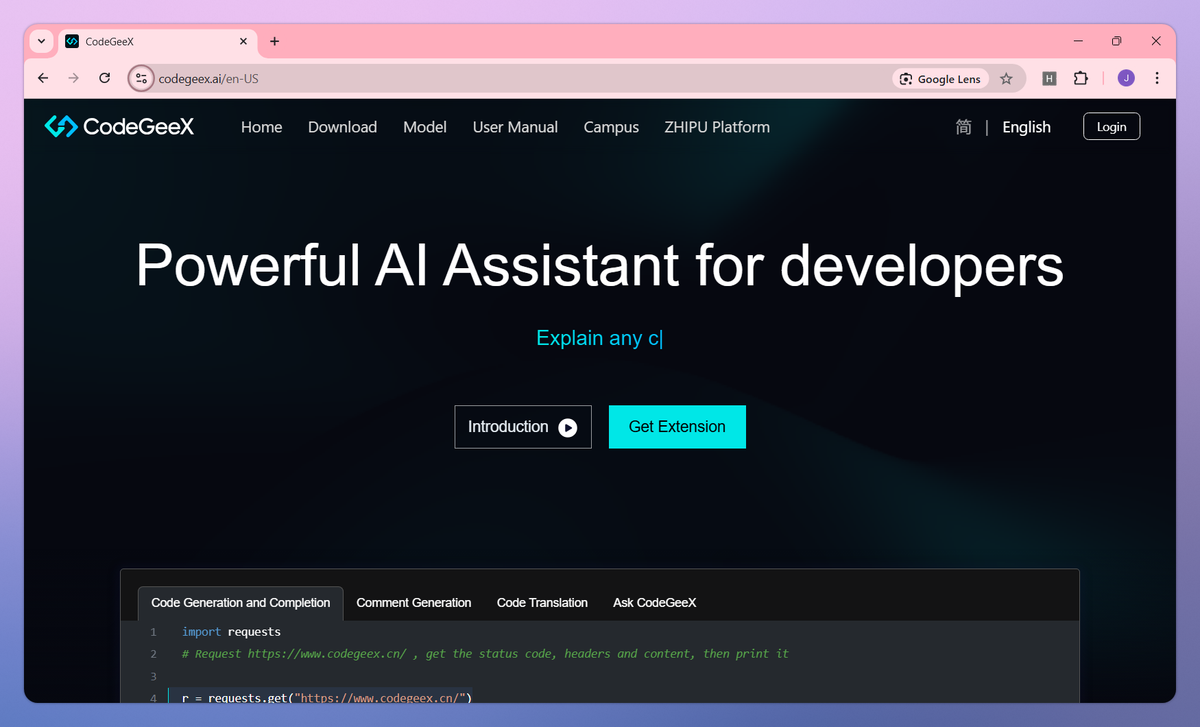Restore down the browser window
This screenshot has height=727, width=1200.
pyautogui.click(x=1117, y=41)
